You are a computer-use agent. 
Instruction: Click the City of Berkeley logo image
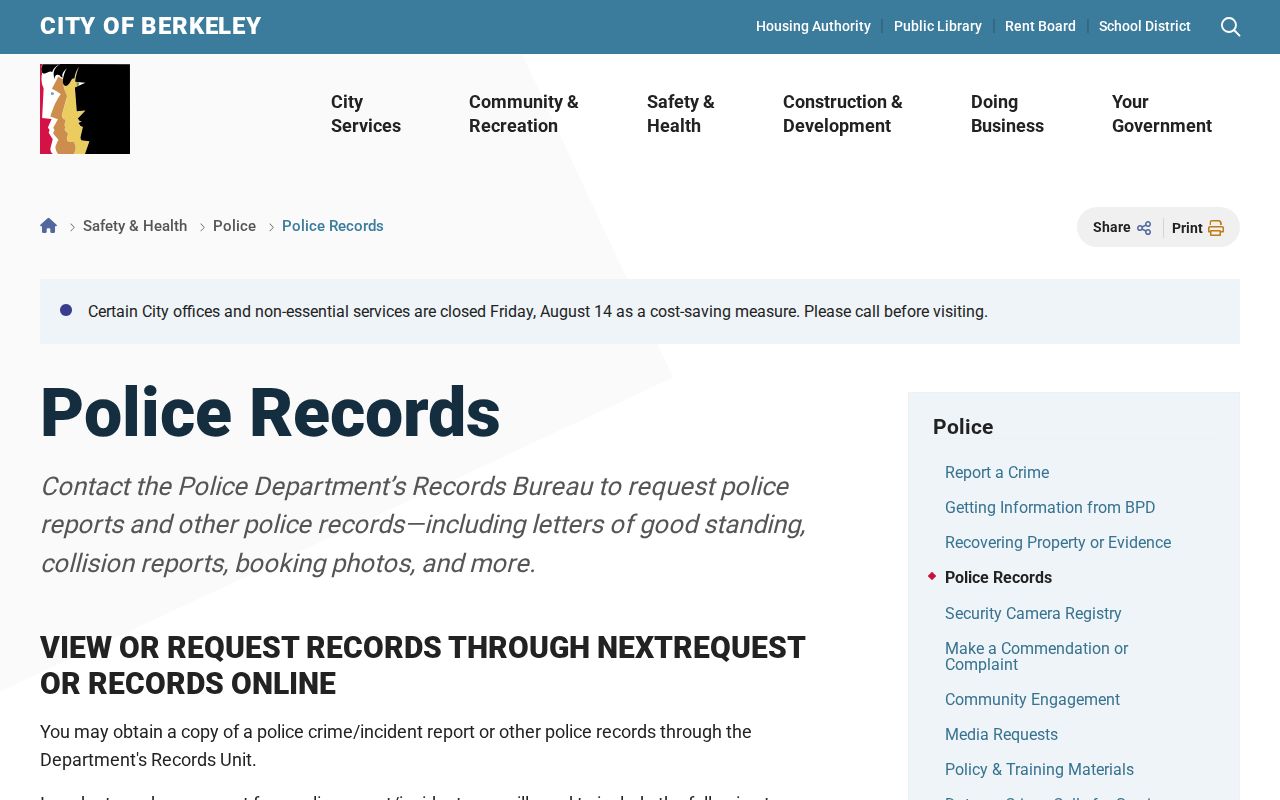tap(85, 109)
